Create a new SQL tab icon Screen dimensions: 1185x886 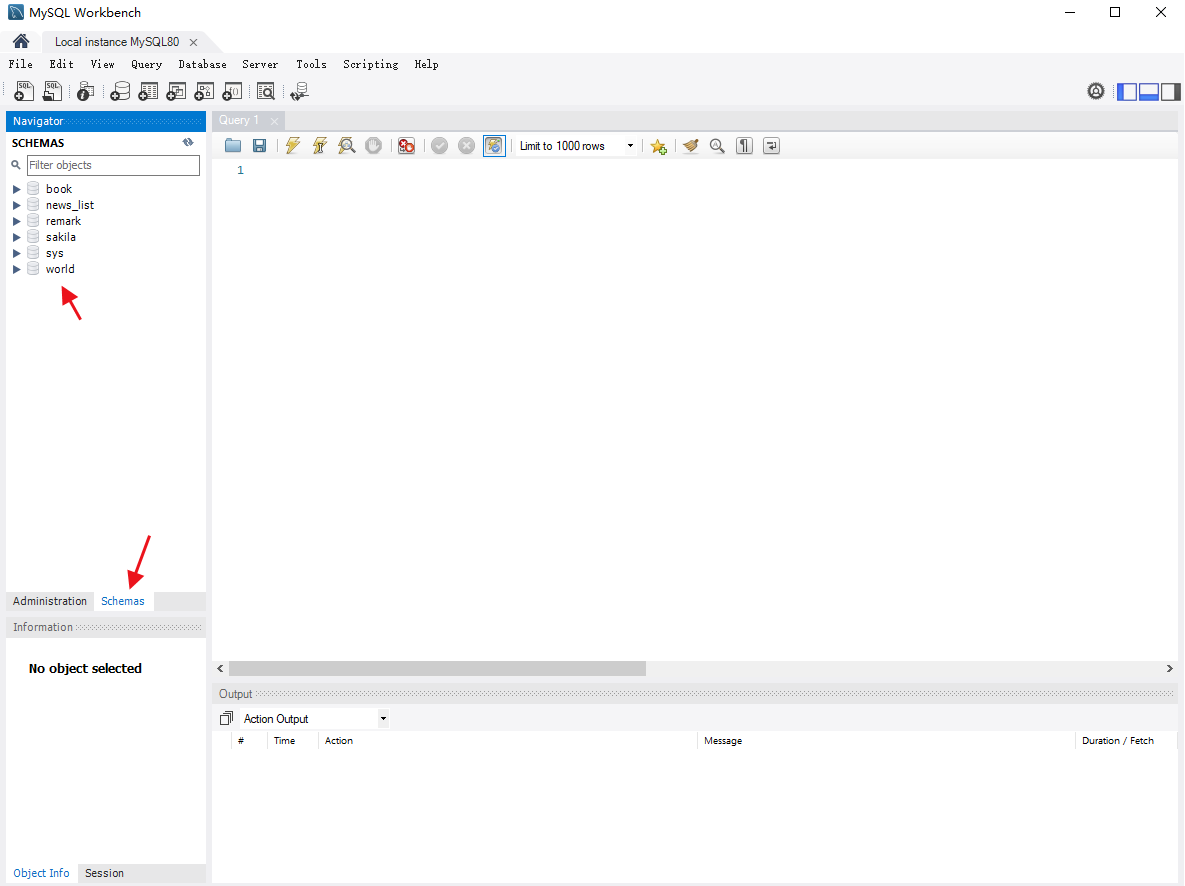click(x=23, y=91)
